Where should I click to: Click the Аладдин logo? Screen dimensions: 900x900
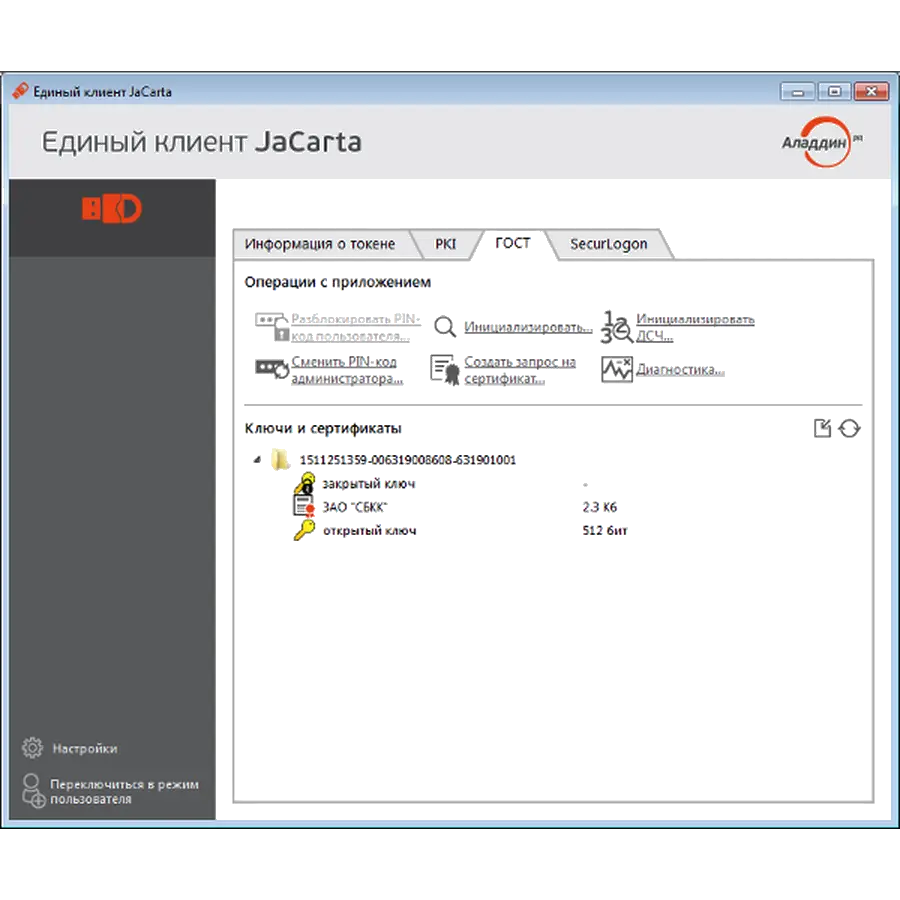(822, 142)
